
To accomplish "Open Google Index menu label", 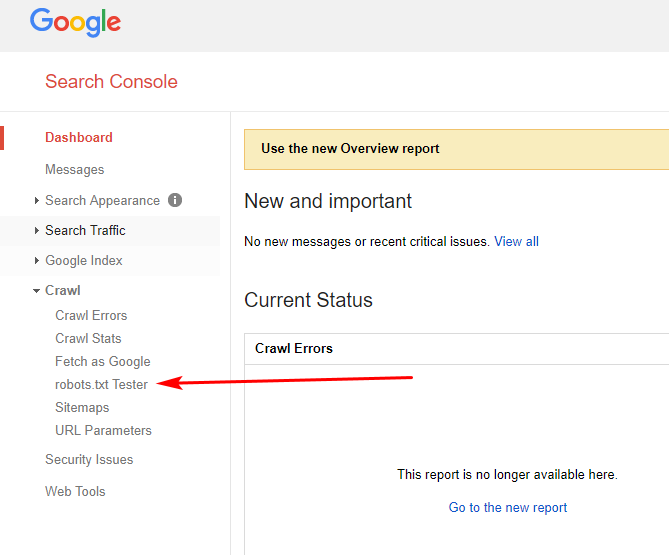I will pos(84,260).
